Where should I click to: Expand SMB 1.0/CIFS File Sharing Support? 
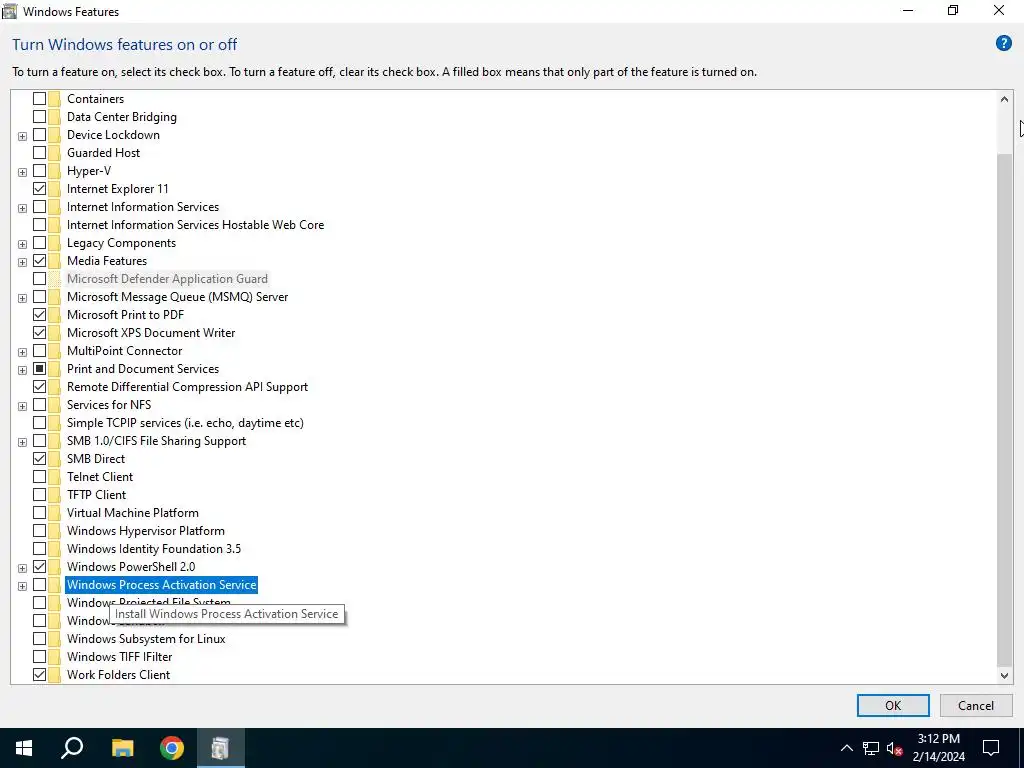tap(22, 442)
